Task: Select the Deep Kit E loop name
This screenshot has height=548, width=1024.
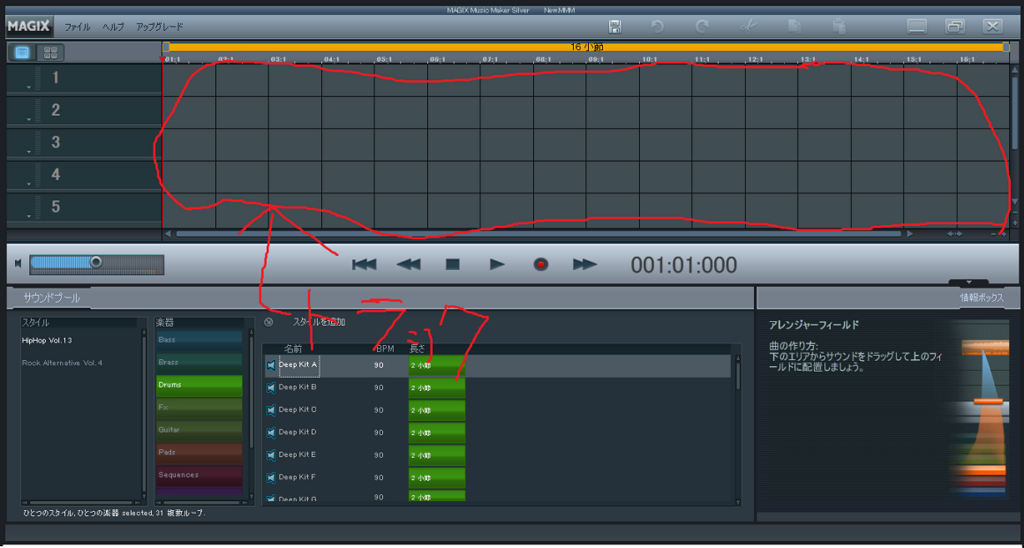Action: pyautogui.click(x=298, y=455)
